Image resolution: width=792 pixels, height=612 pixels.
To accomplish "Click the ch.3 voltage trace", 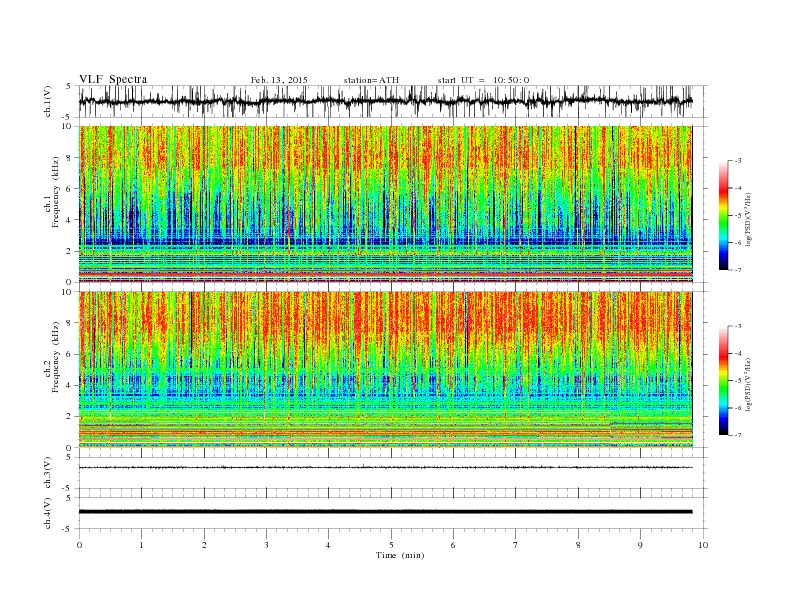I will 385,468.
